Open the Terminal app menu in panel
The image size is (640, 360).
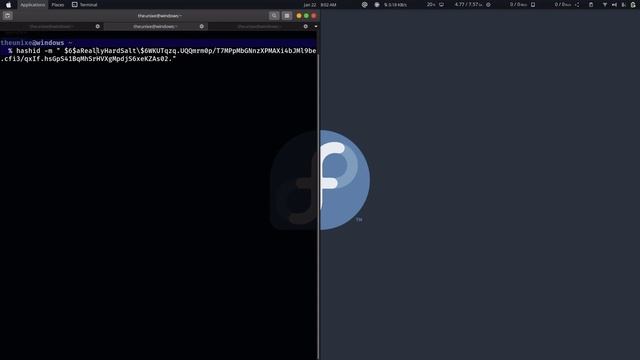[85, 5]
